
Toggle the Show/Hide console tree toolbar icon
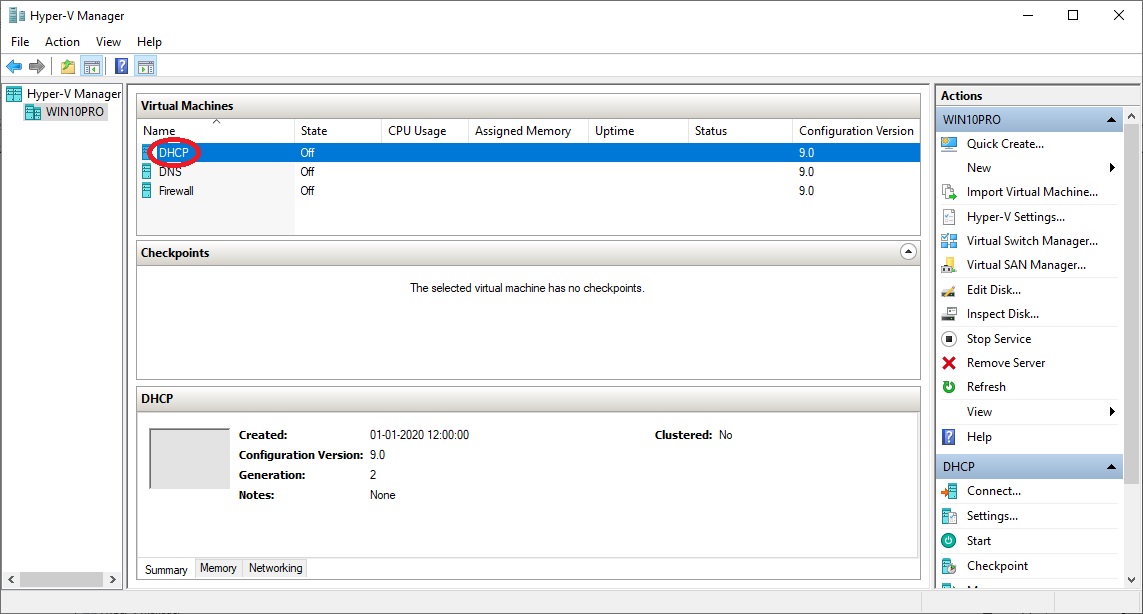point(92,67)
